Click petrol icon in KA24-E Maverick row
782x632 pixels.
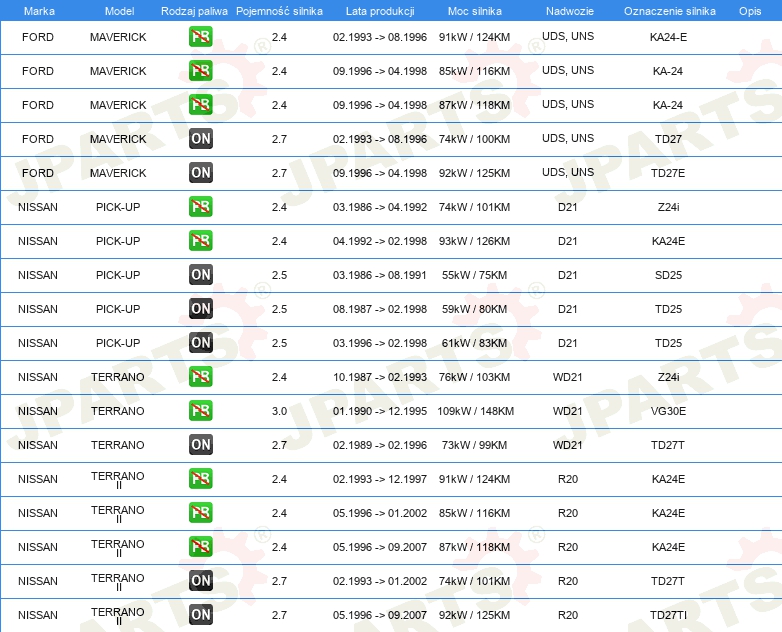pyautogui.click(x=200, y=36)
